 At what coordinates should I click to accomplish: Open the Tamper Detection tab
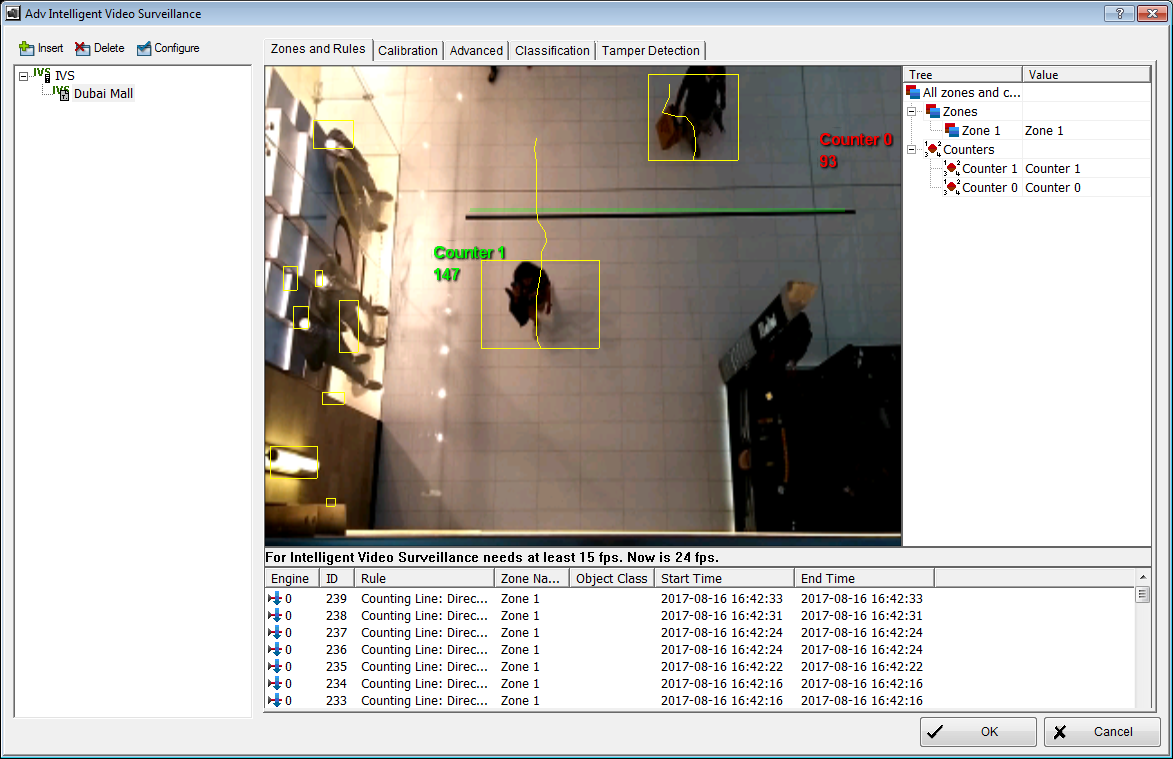pyautogui.click(x=650, y=51)
